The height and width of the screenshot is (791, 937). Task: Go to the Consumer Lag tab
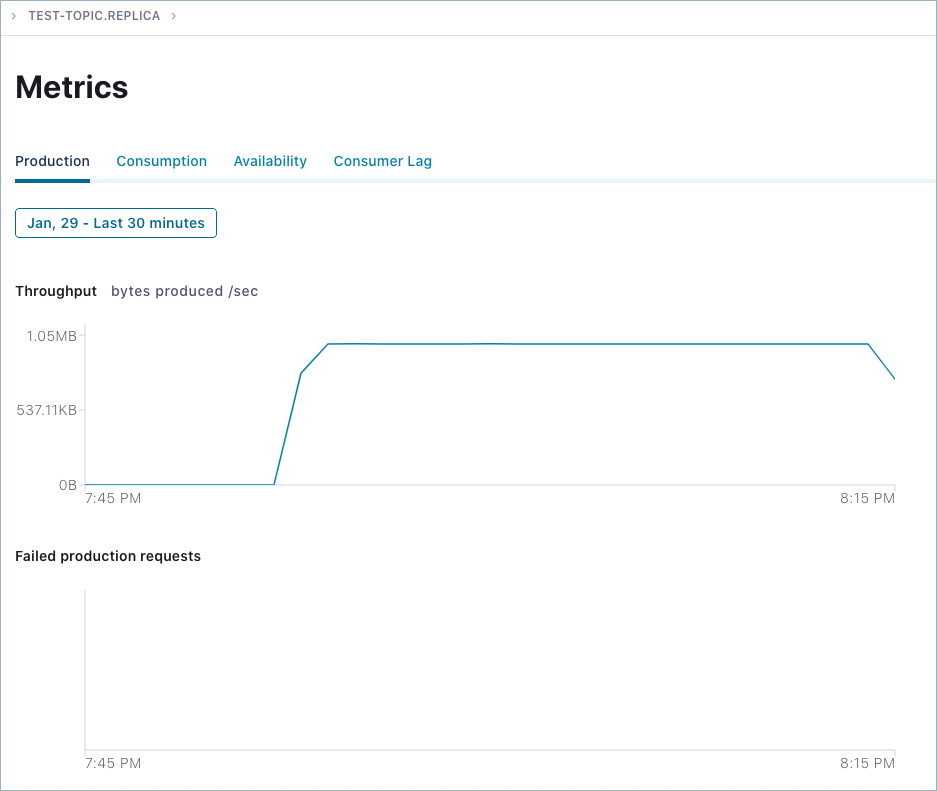click(x=382, y=161)
